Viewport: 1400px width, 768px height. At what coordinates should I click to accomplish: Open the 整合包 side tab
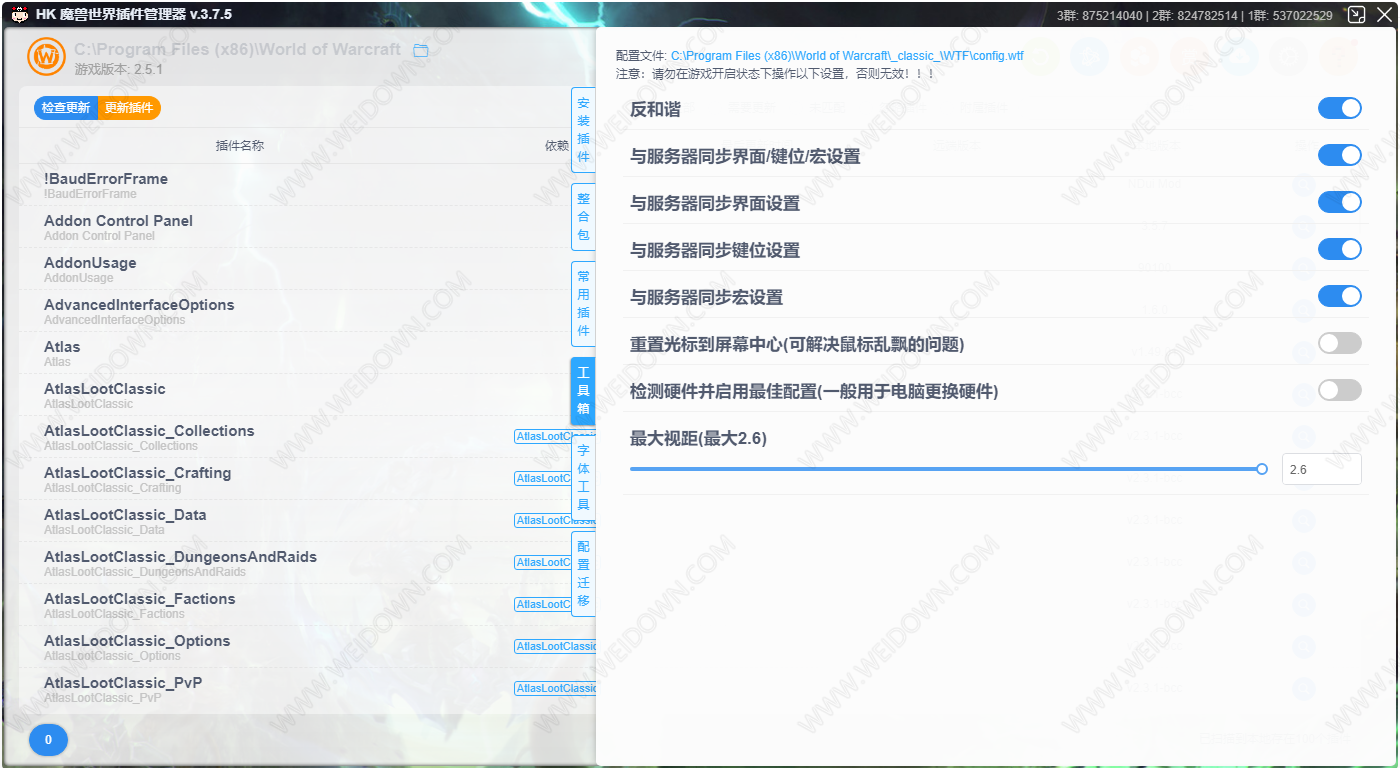pyautogui.click(x=583, y=216)
